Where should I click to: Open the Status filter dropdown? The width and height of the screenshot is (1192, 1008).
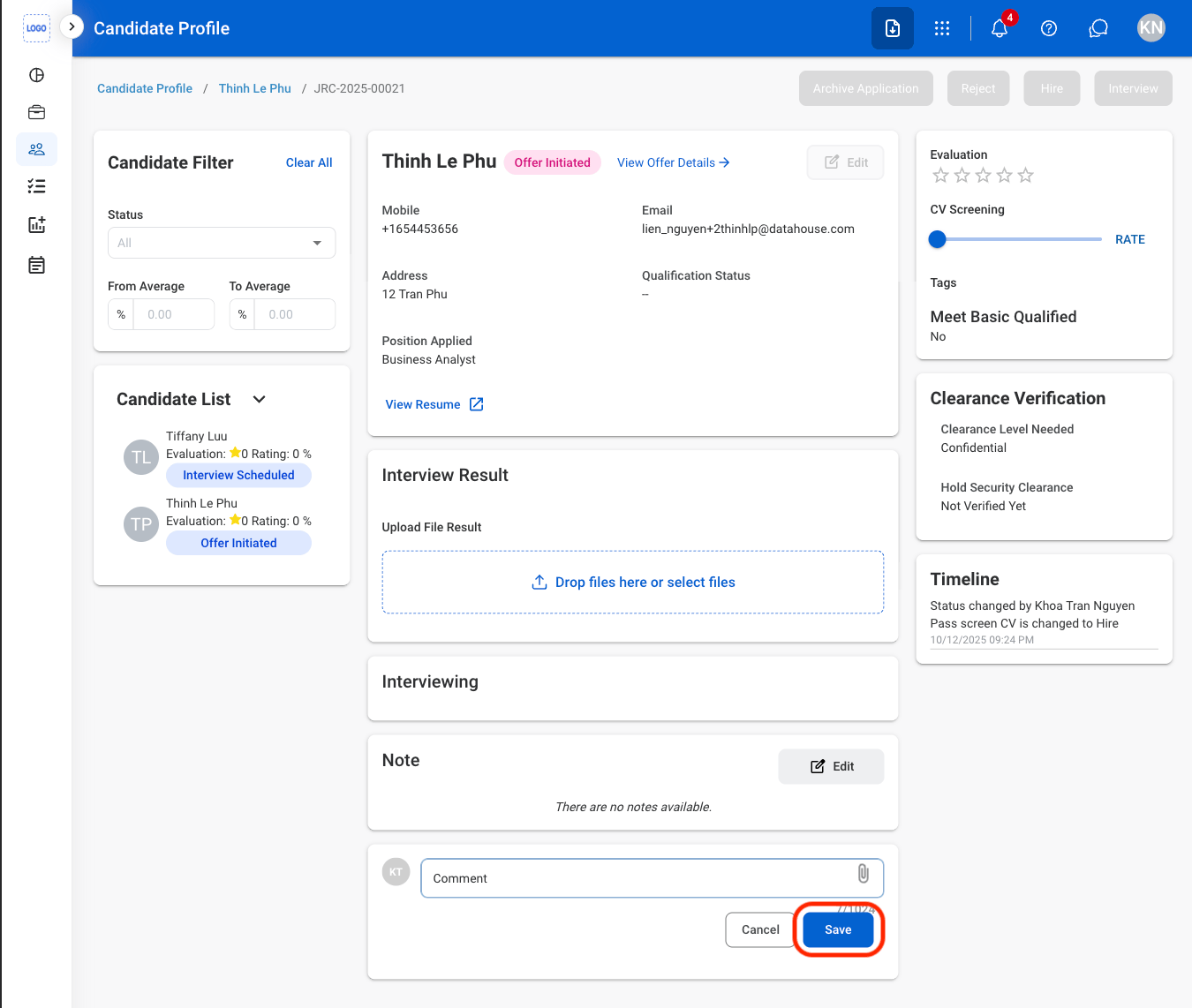click(x=222, y=243)
